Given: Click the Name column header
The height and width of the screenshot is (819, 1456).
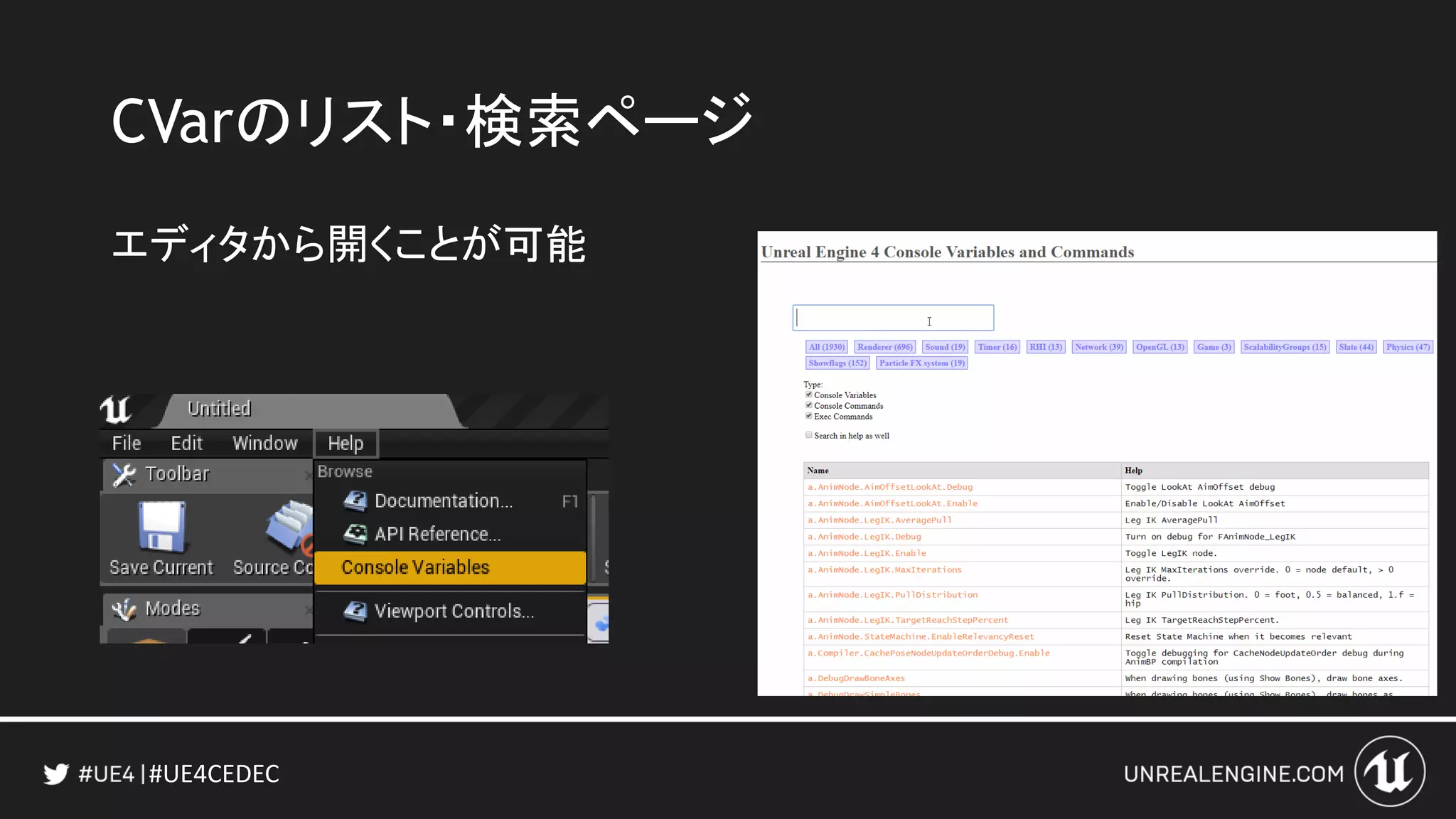Looking at the screenshot, I should tap(962, 470).
